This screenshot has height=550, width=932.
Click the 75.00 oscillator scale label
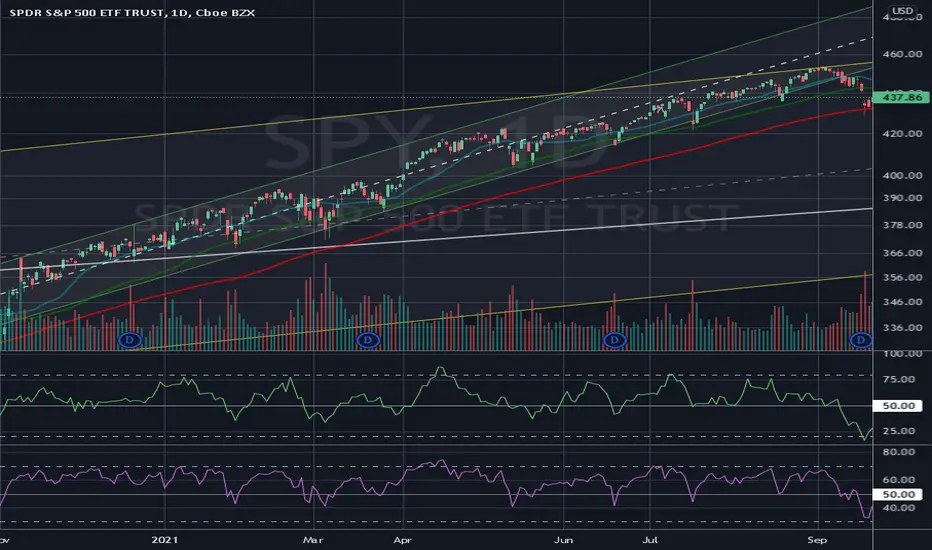pyautogui.click(x=899, y=379)
